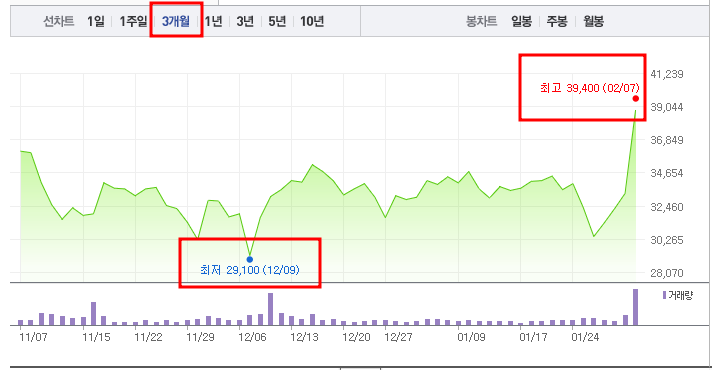The height and width of the screenshot is (370, 712).
Task: Click the 34,654 y-axis price label
Action: click(667, 173)
